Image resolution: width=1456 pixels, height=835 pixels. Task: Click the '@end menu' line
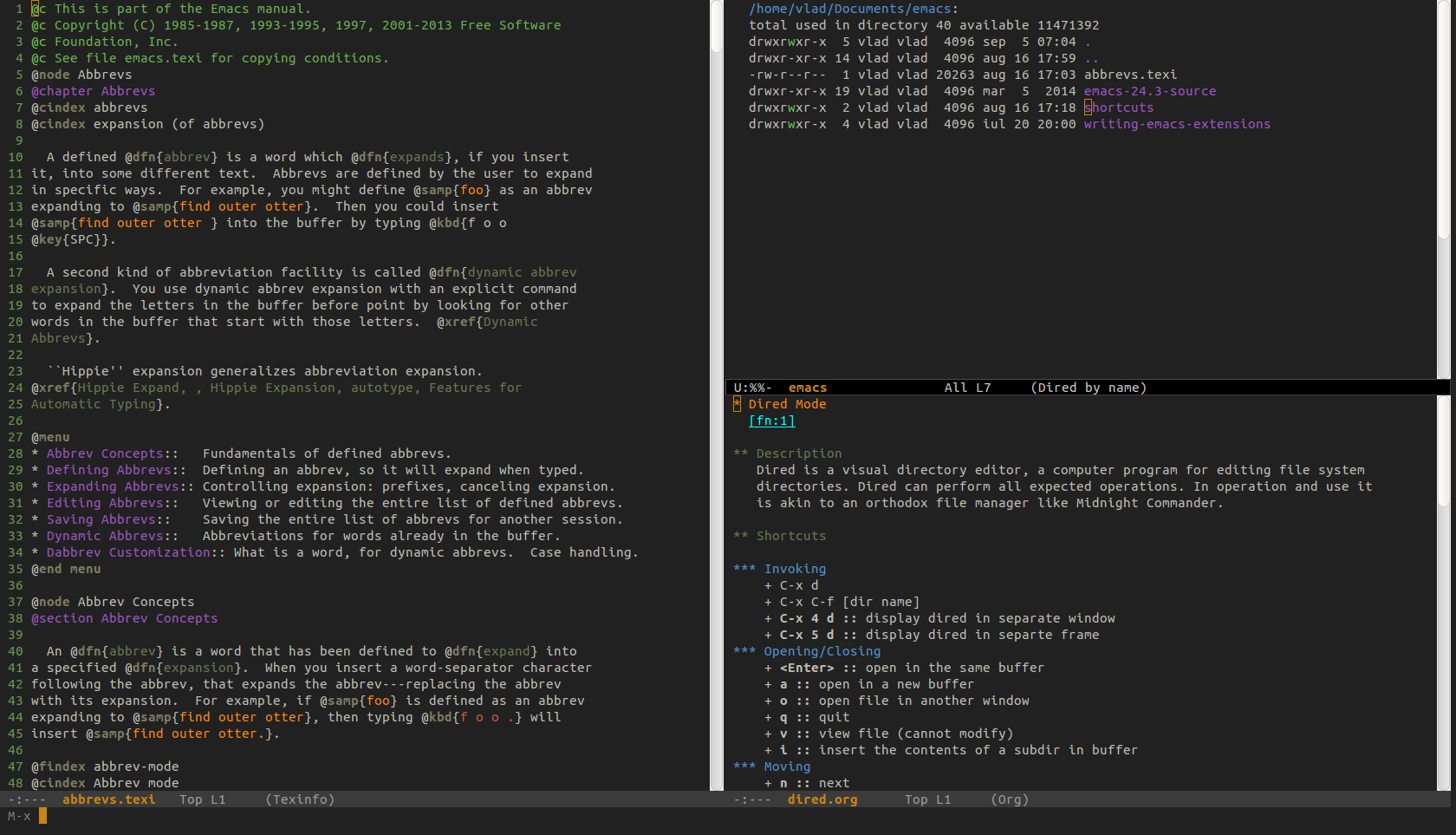[66, 569]
